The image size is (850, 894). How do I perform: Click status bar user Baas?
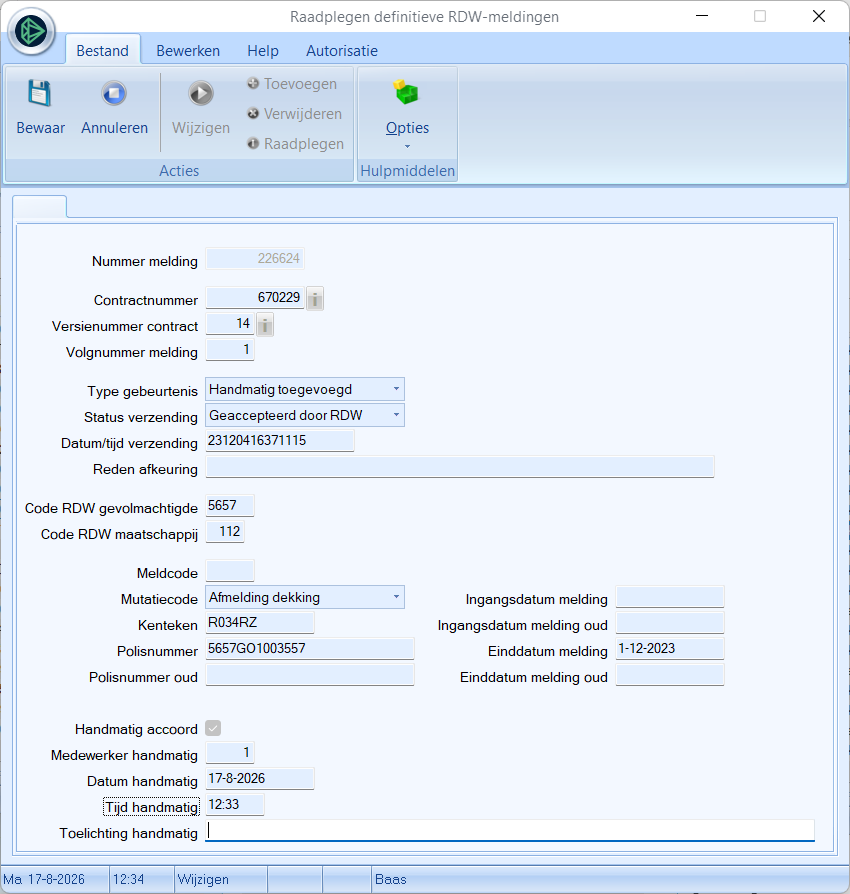[391, 879]
